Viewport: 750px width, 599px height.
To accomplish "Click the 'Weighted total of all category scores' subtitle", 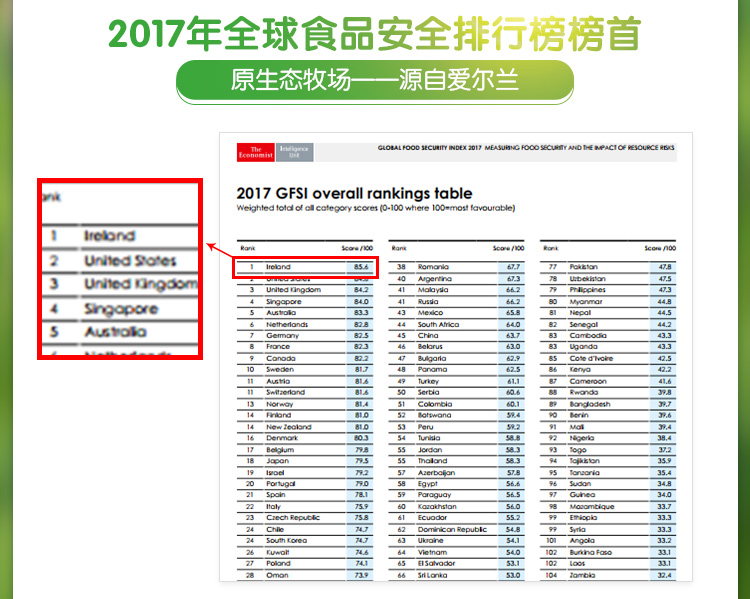I will point(375,209).
